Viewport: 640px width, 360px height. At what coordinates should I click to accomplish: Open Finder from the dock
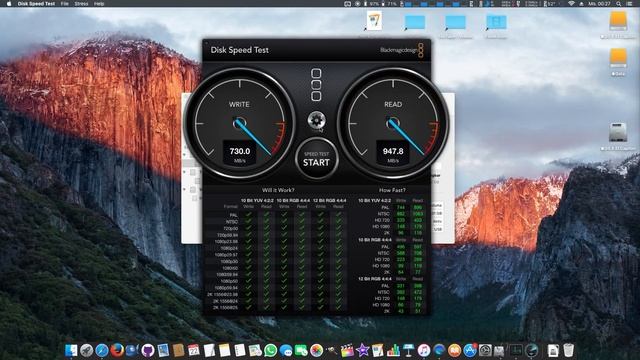[x=71, y=350]
